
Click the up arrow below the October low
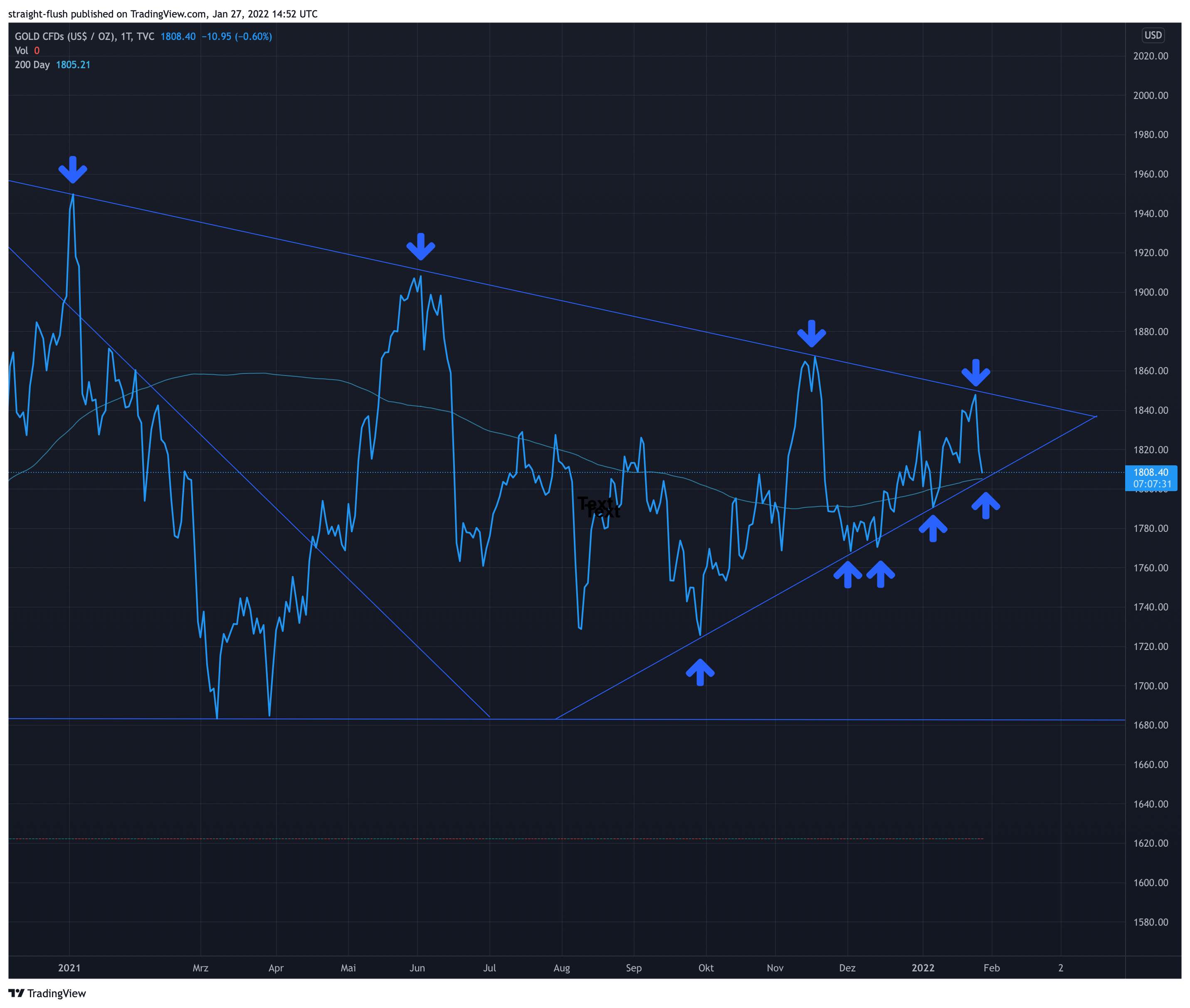700,672
